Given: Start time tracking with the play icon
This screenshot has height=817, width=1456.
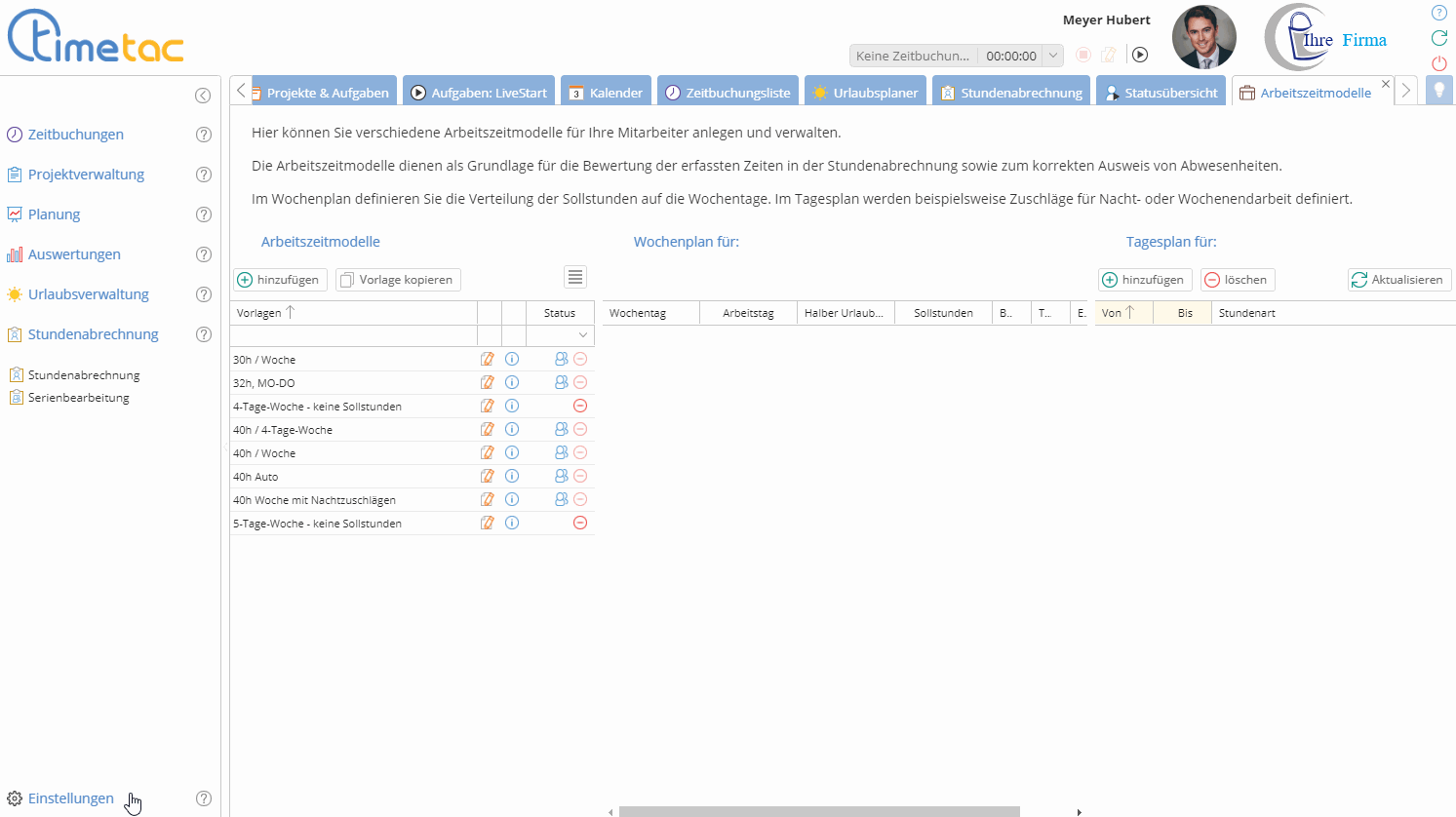Looking at the screenshot, I should click(x=1140, y=56).
